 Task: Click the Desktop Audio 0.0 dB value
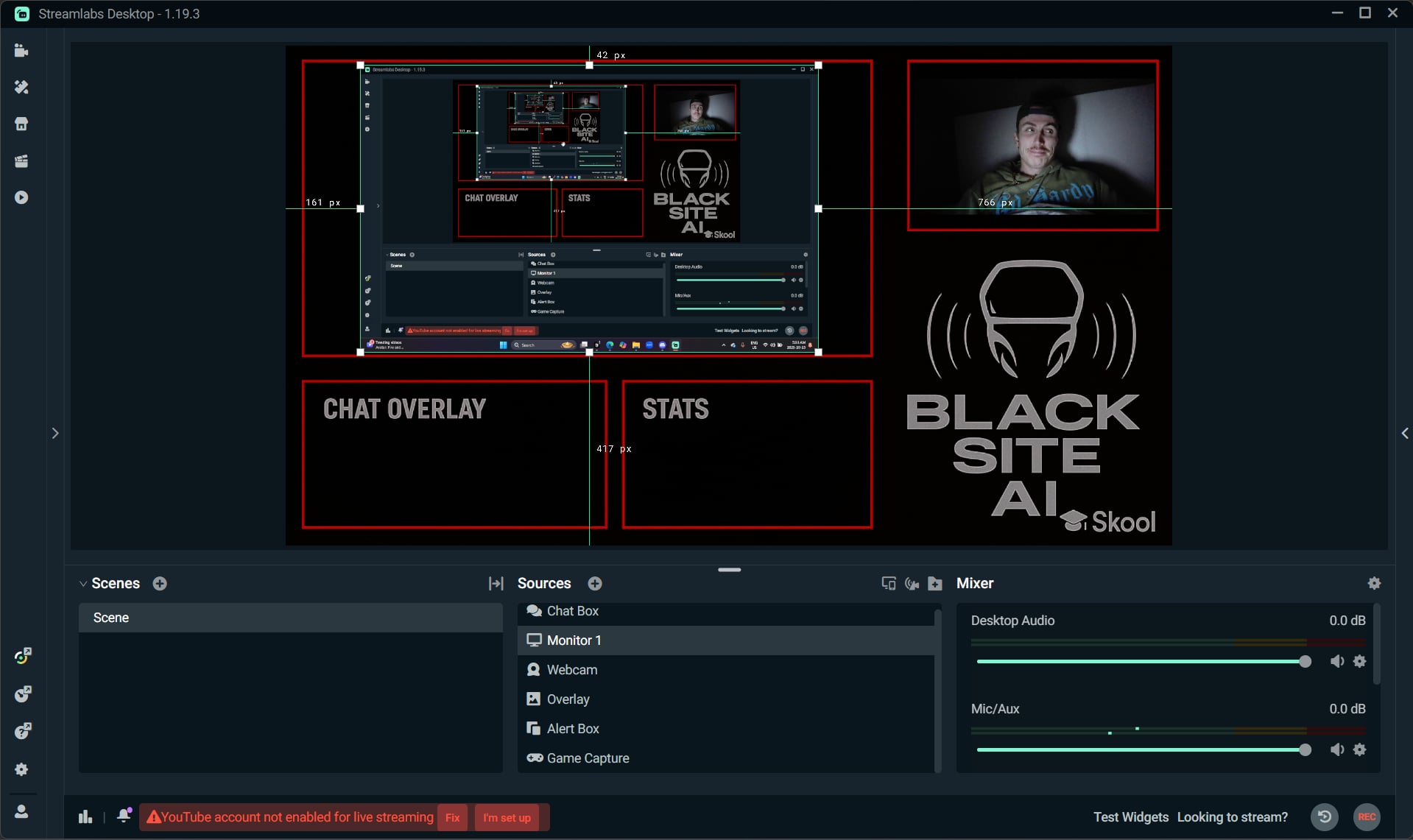tap(1347, 621)
